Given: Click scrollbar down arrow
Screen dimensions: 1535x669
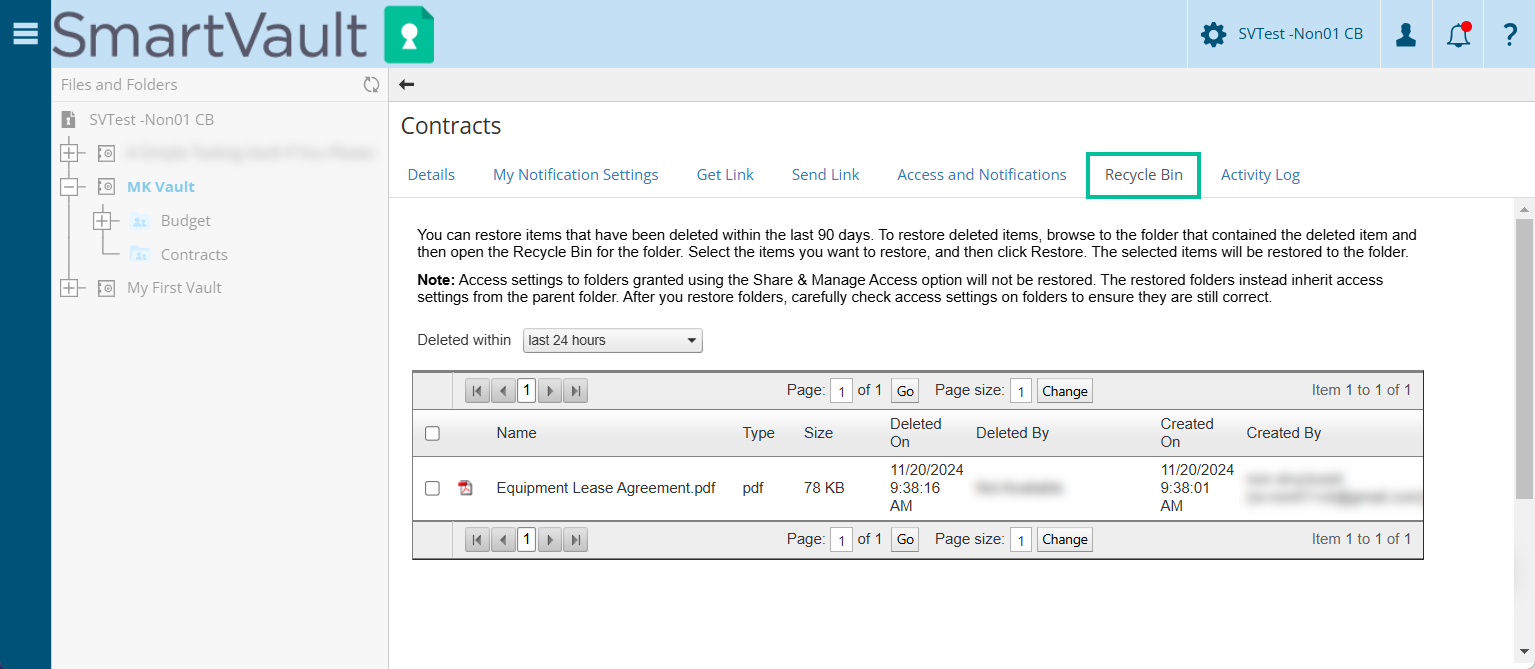Looking at the screenshot, I should click(1525, 652).
